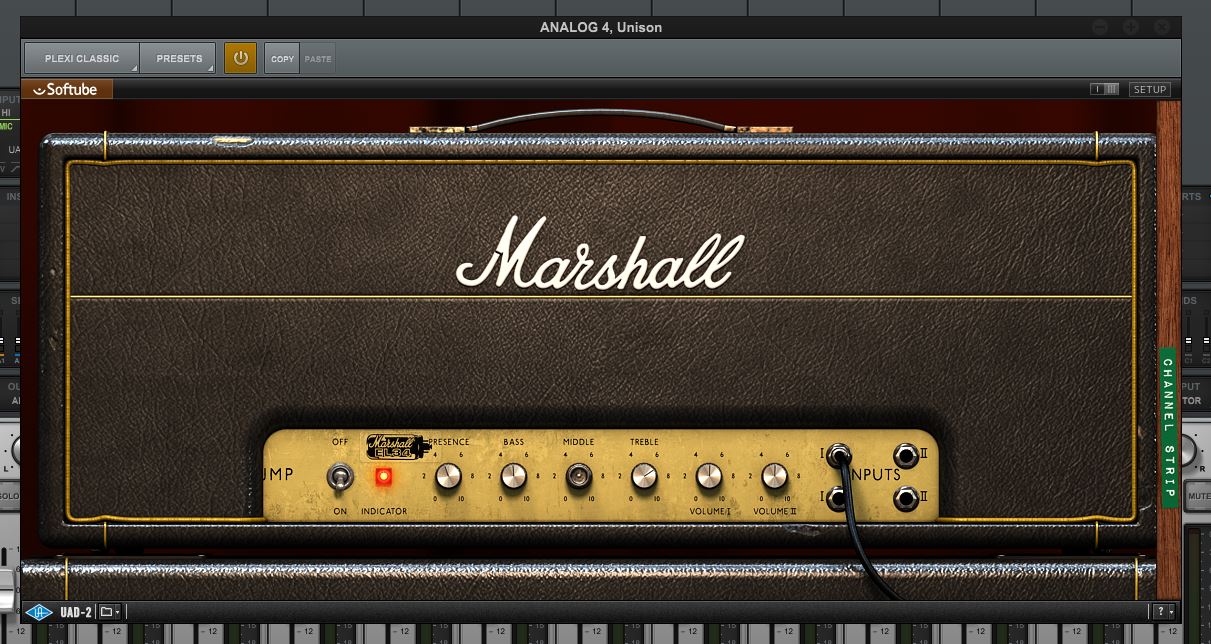
Task: Click the red INDICATOR lamp
Action: click(383, 477)
